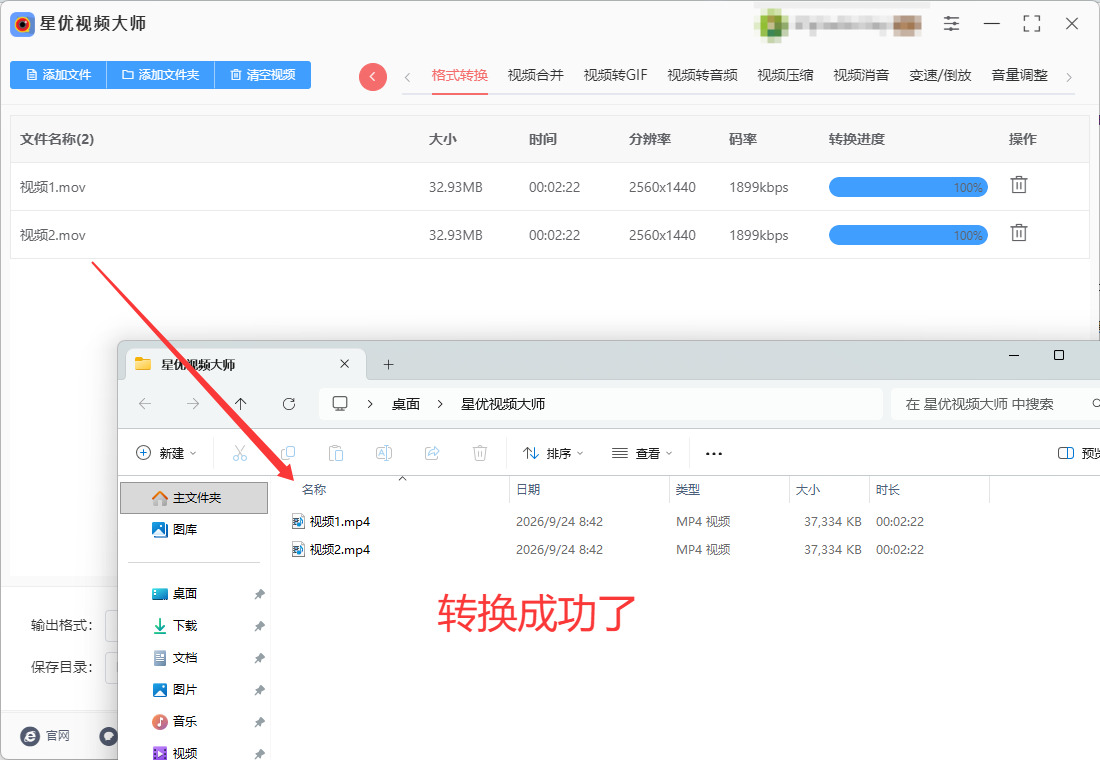Click the Cut scissors icon in Explorer
Image resolution: width=1100 pixels, height=760 pixels.
point(240,453)
